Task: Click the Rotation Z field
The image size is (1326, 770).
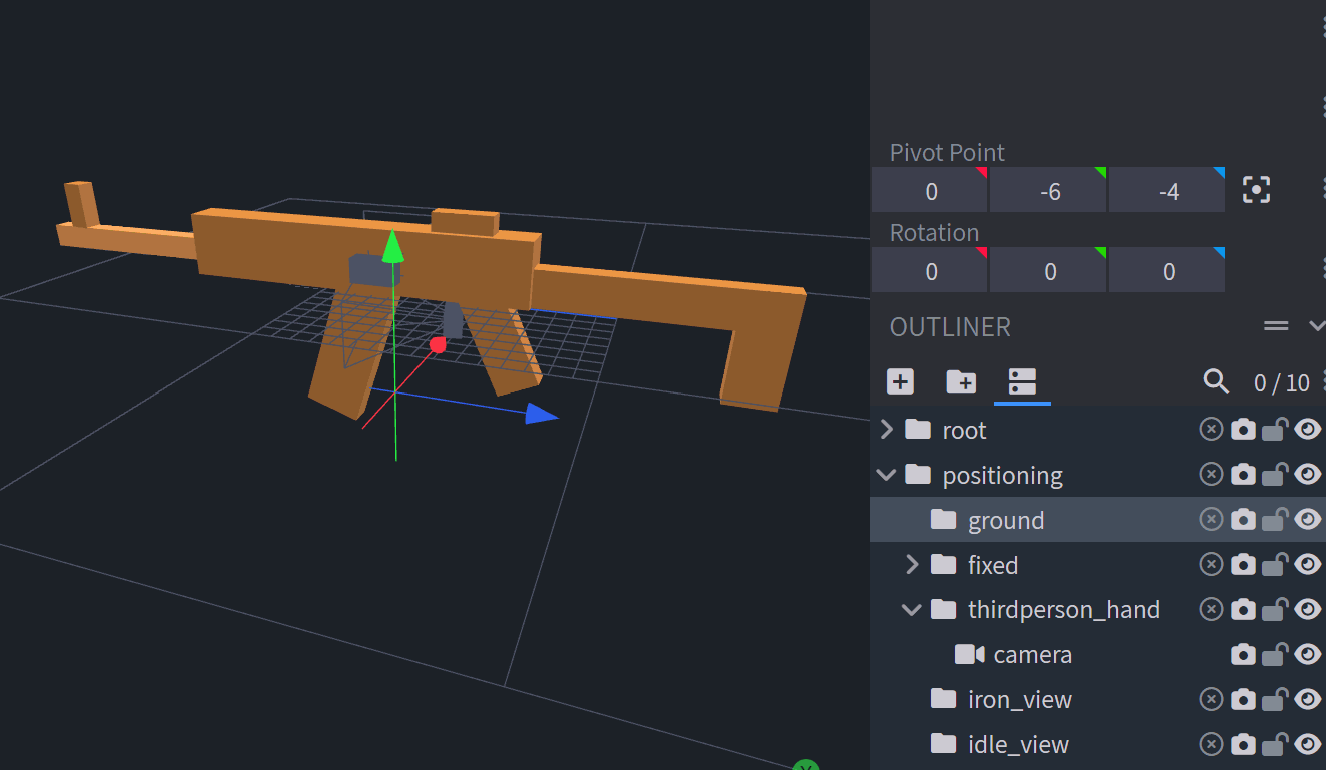Action: tap(1167, 270)
